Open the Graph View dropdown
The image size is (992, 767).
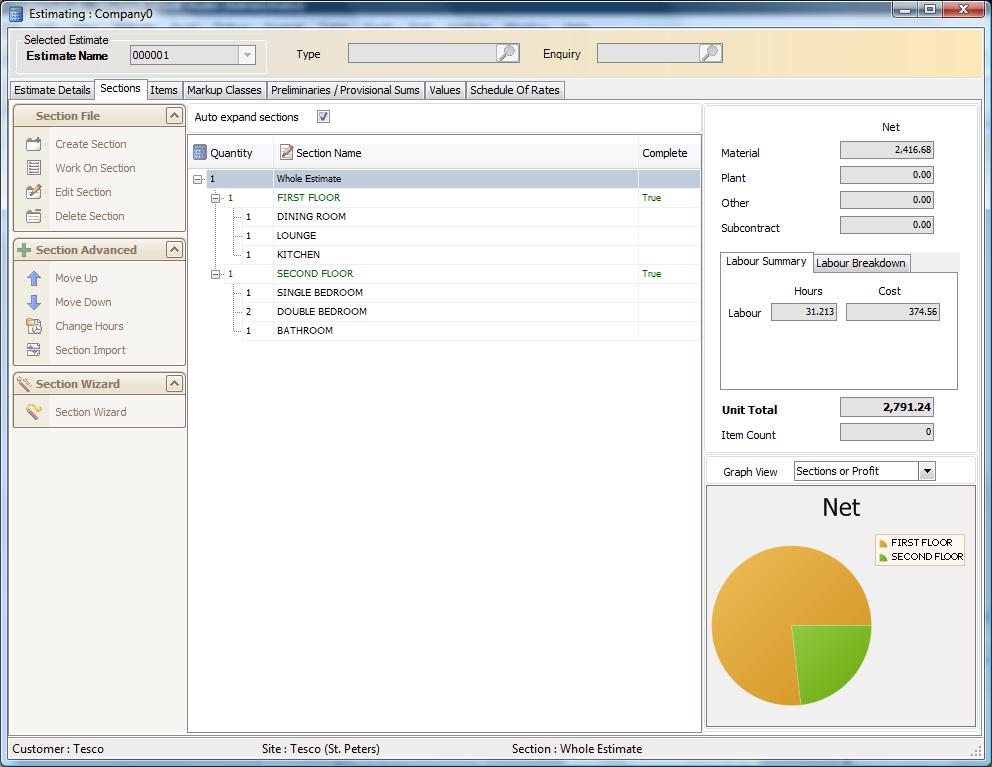pos(926,470)
